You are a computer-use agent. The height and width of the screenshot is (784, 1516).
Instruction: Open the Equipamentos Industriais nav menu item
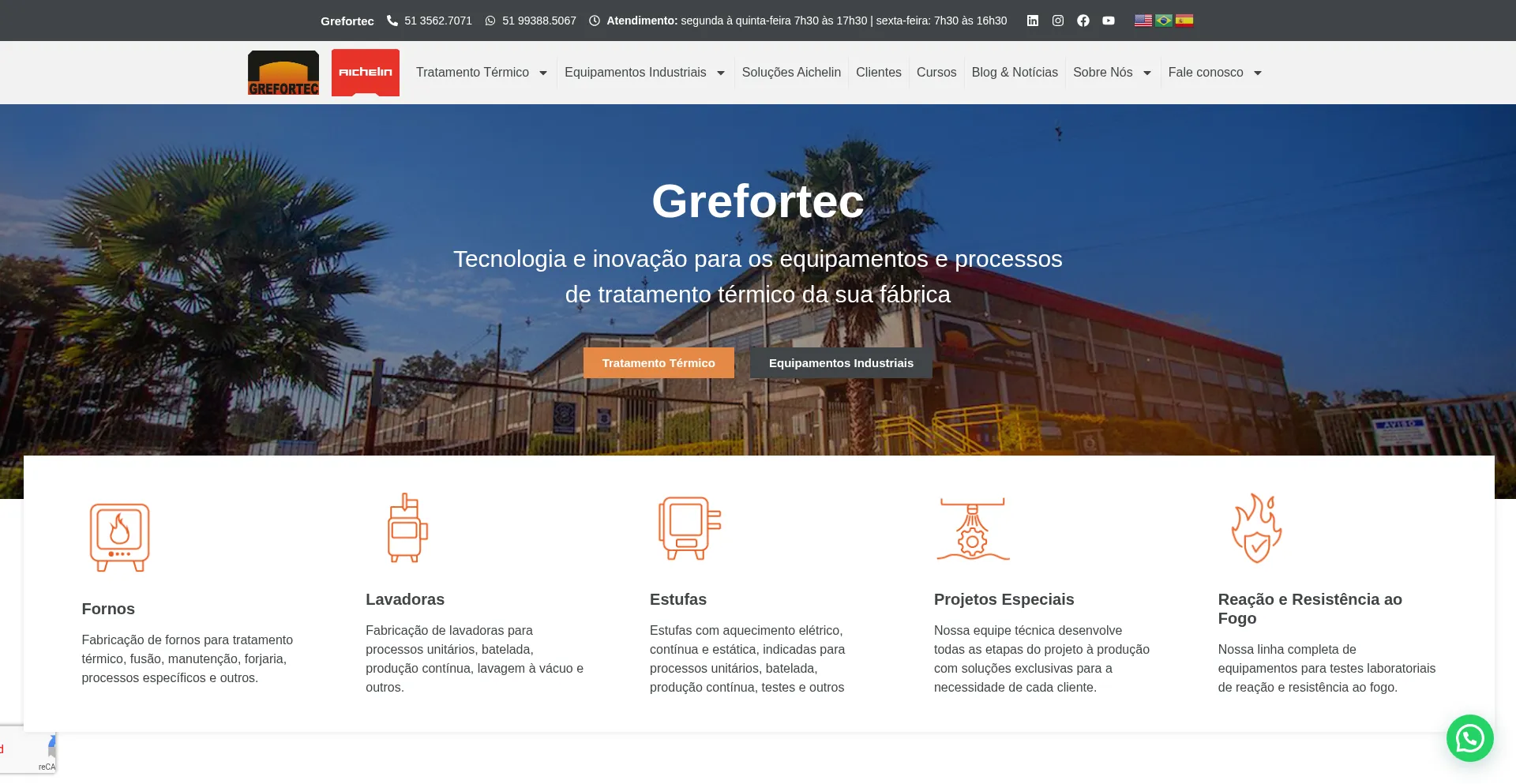[x=636, y=73]
